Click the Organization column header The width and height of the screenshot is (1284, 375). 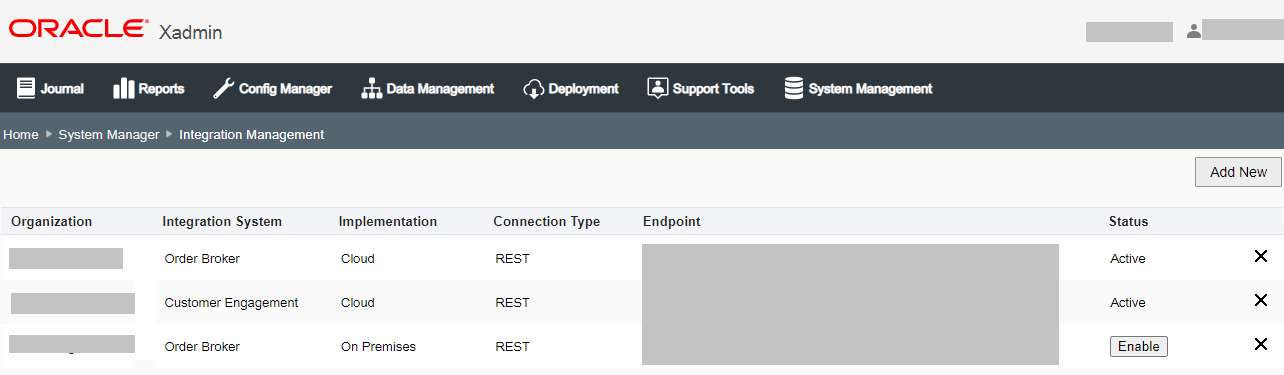(x=52, y=221)
